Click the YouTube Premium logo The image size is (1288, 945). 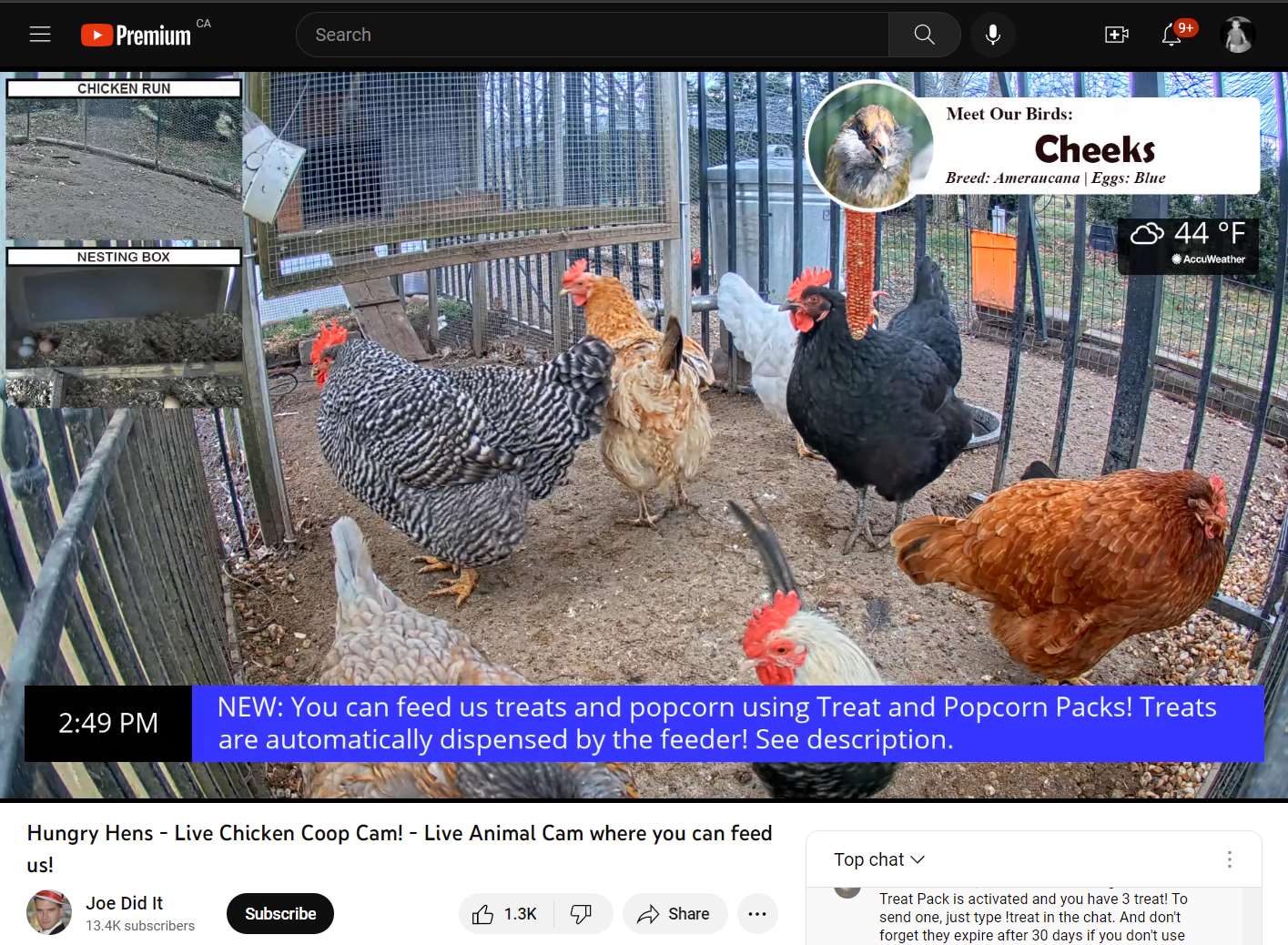(137, 35)
